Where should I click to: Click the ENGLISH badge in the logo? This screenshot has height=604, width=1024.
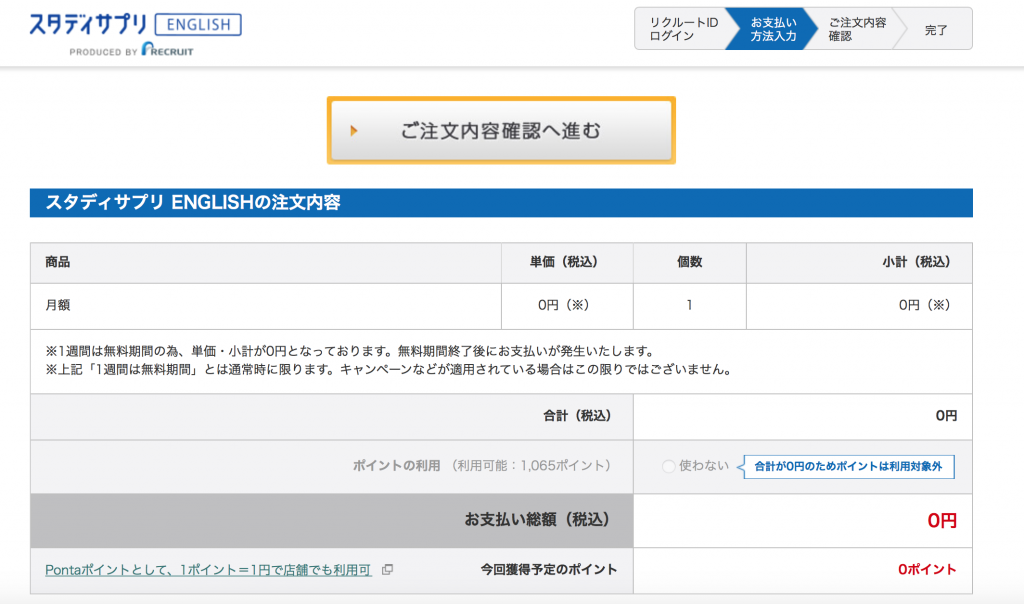click(x=198, y=25)
